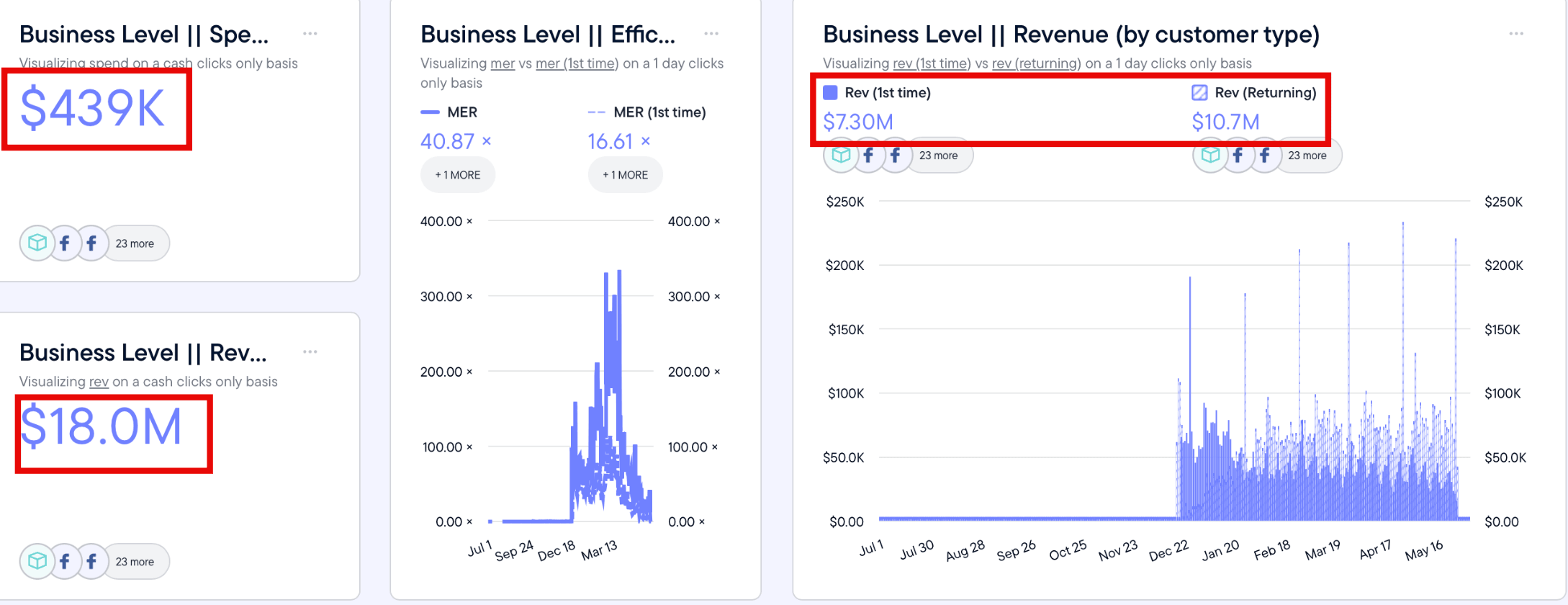
Task: Expand '+1 MORE' under MER (1st time)
Action: click(x=625, y=175)
